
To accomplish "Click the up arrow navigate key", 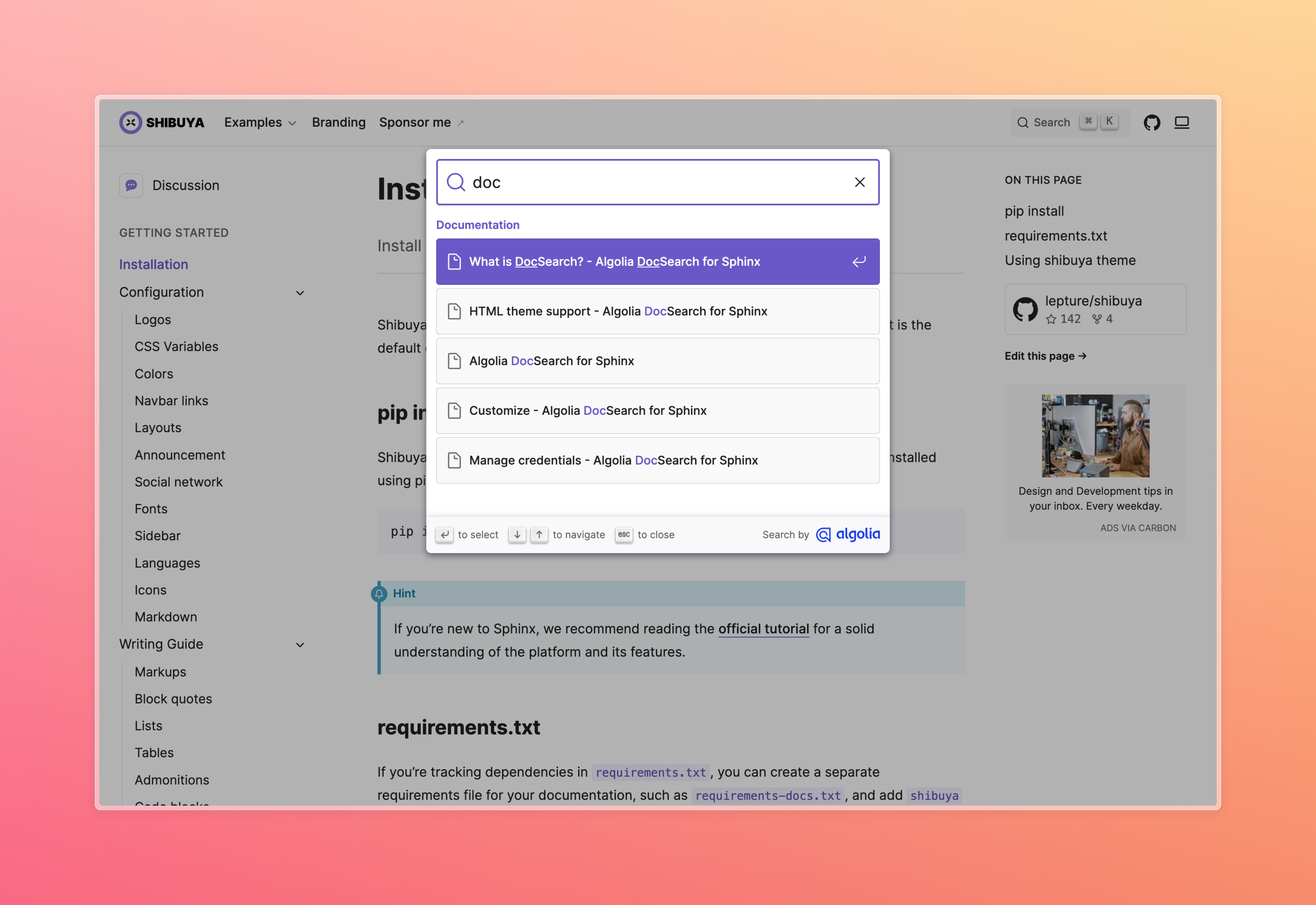I will point(539,535).
